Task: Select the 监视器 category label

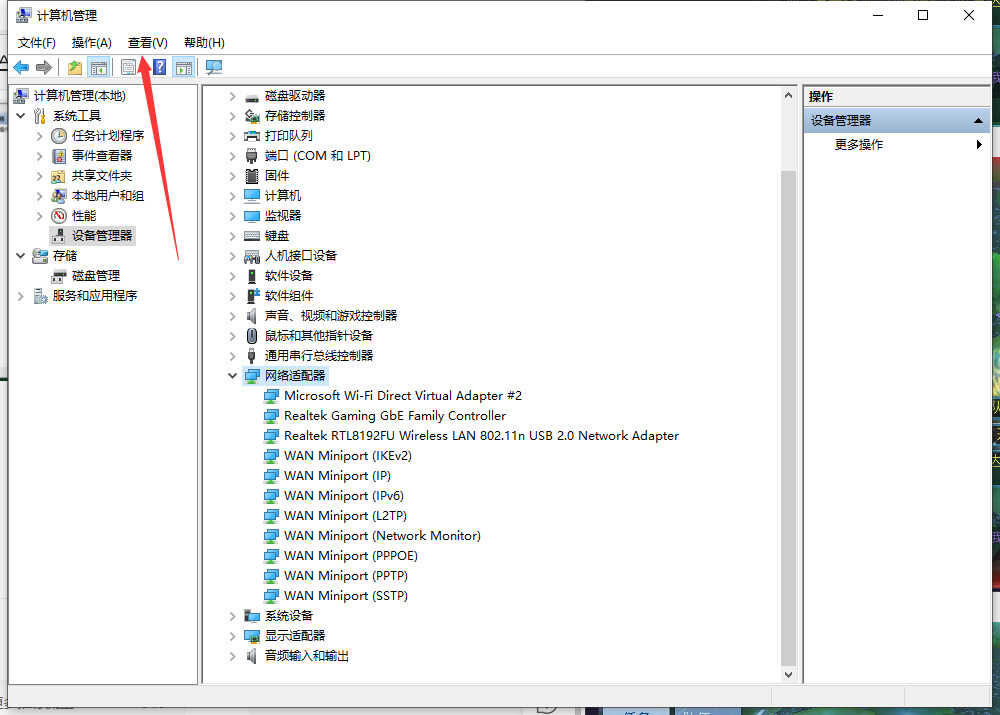Action: tap(283, 216)
